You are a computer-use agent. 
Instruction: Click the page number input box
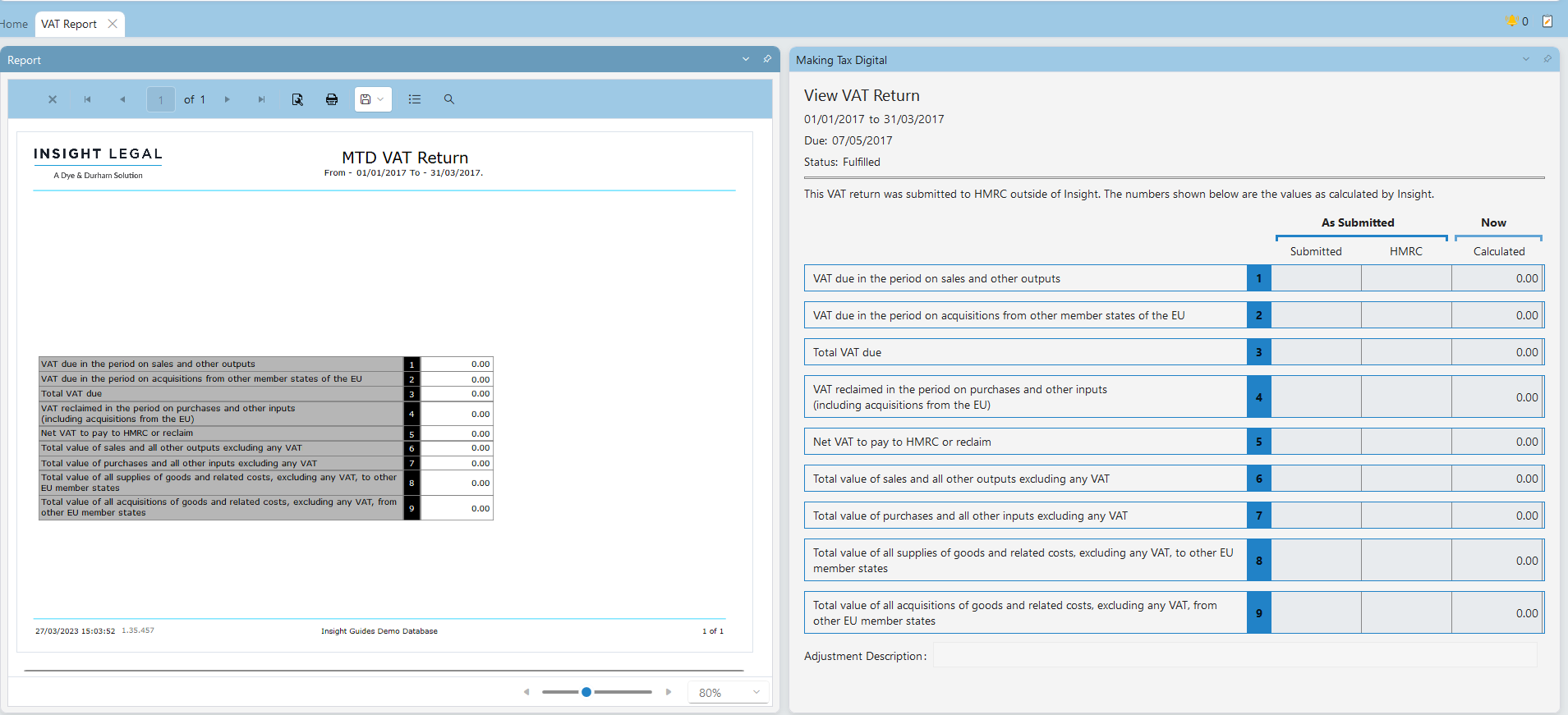(161, 99)
